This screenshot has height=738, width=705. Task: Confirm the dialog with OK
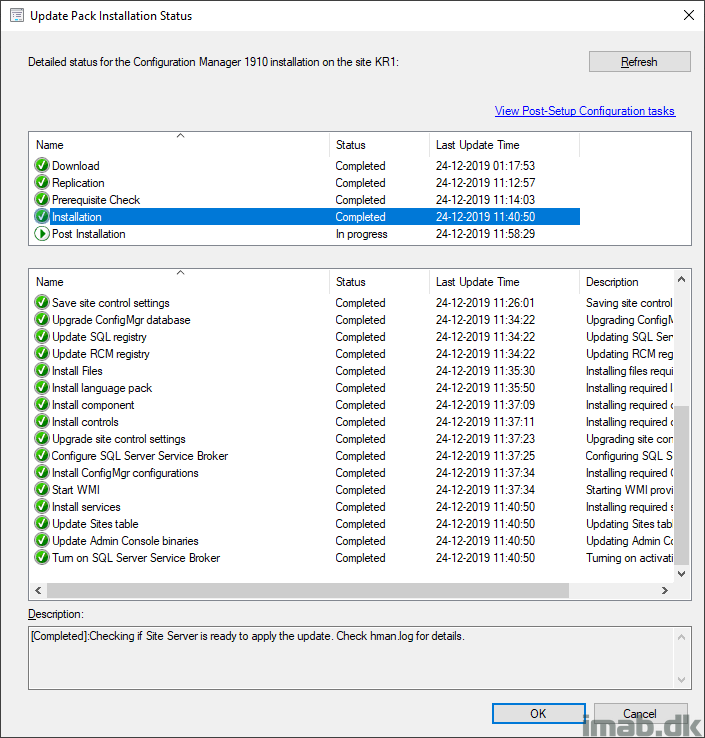coord(538,714)
